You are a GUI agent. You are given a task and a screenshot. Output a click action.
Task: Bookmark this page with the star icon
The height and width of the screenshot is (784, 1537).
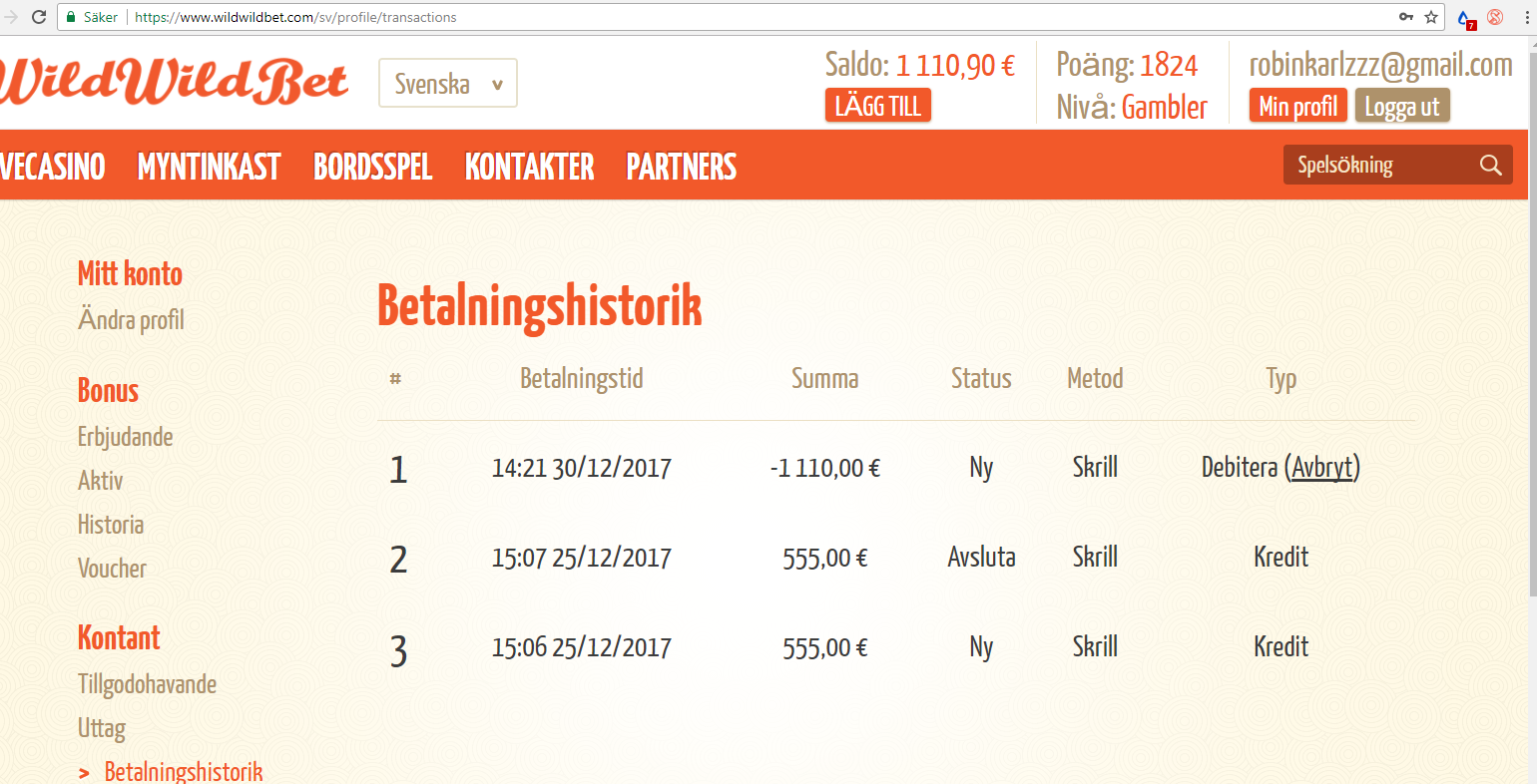pos(1431,17)
